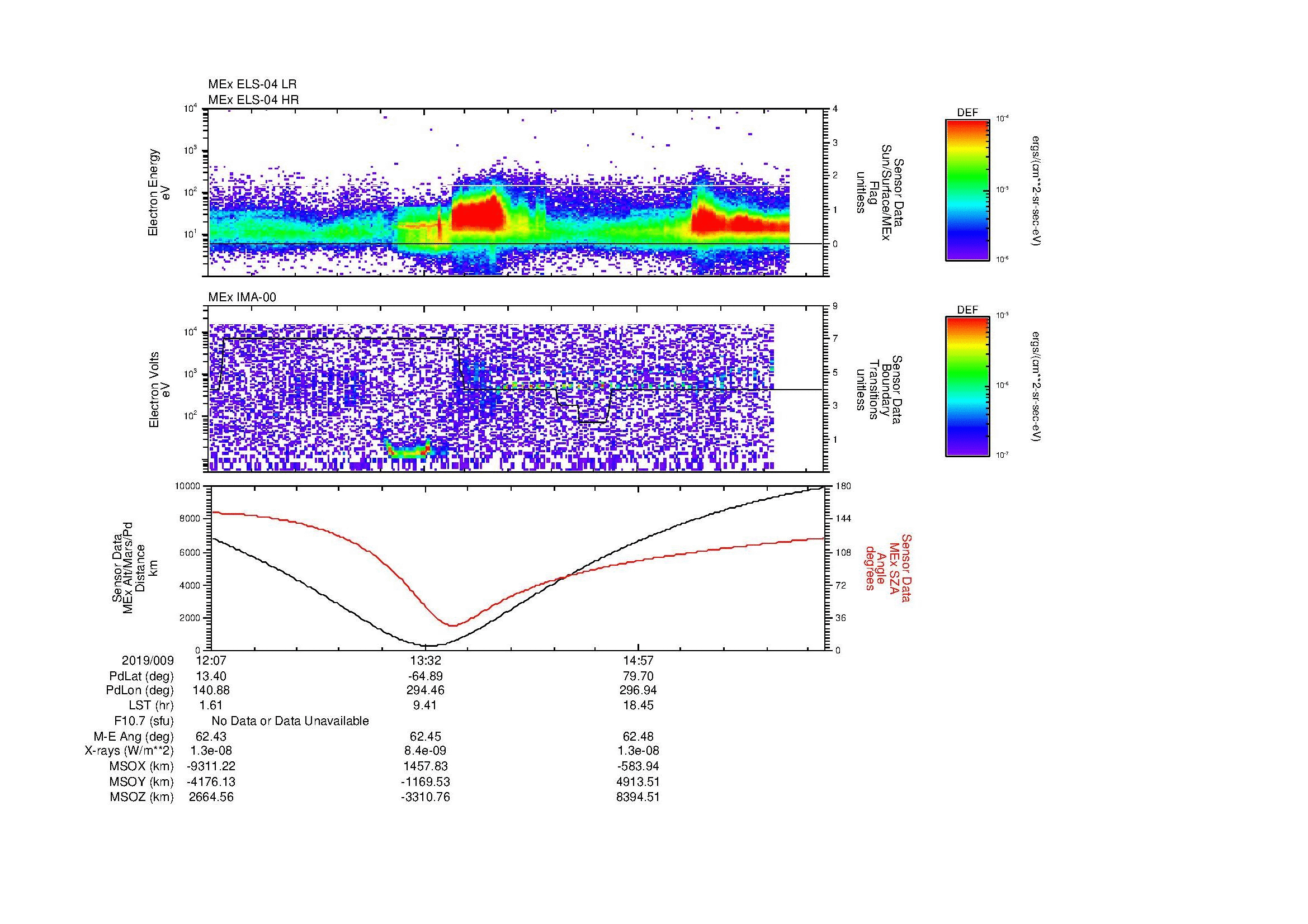The width and height of the screenshot is (1308, 924).
Task: Click the 'MEx ELS-04 LR' title label
Action: pyautogui.click(x=252, y=84)
